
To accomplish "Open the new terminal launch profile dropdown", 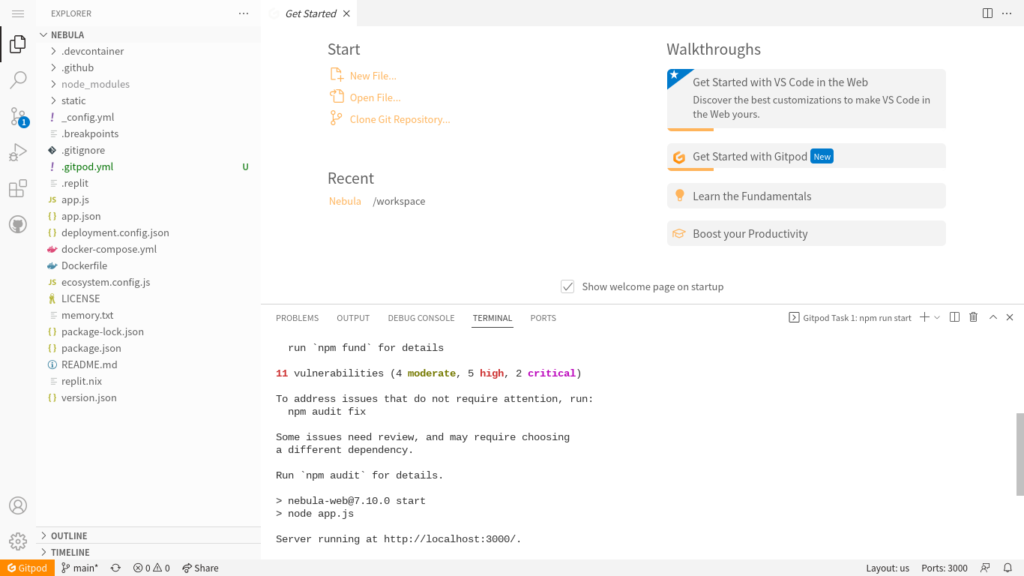I will click(937, 318).
